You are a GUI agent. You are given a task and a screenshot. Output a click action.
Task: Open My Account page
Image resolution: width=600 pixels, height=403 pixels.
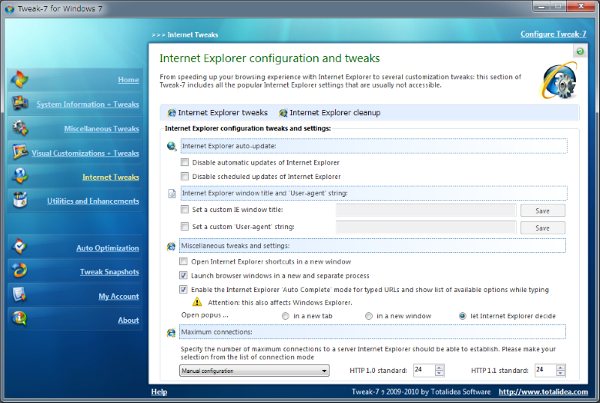click(119, 296)
